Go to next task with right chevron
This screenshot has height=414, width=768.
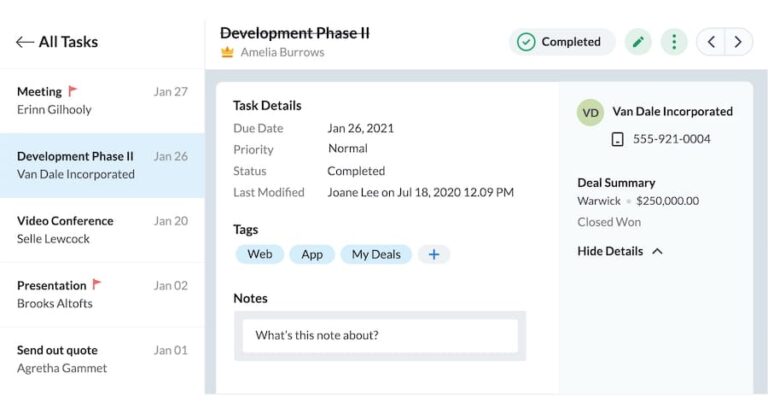(738, 42)
